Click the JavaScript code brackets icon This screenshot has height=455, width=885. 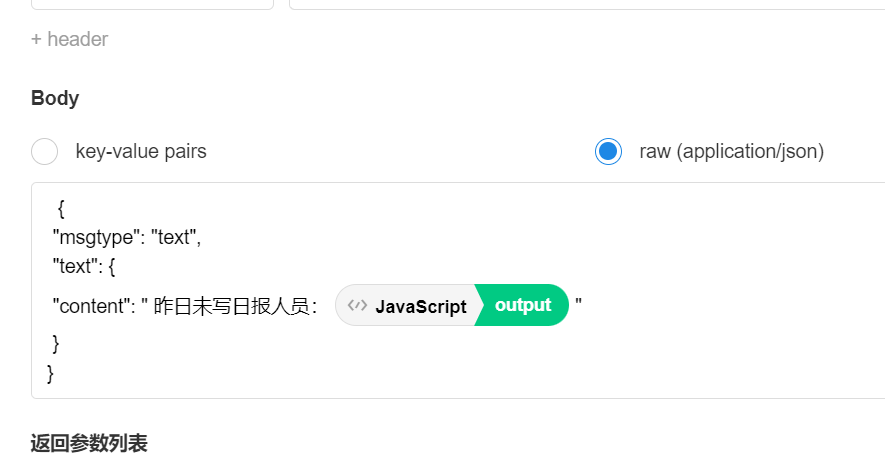[x=357, y=306]
